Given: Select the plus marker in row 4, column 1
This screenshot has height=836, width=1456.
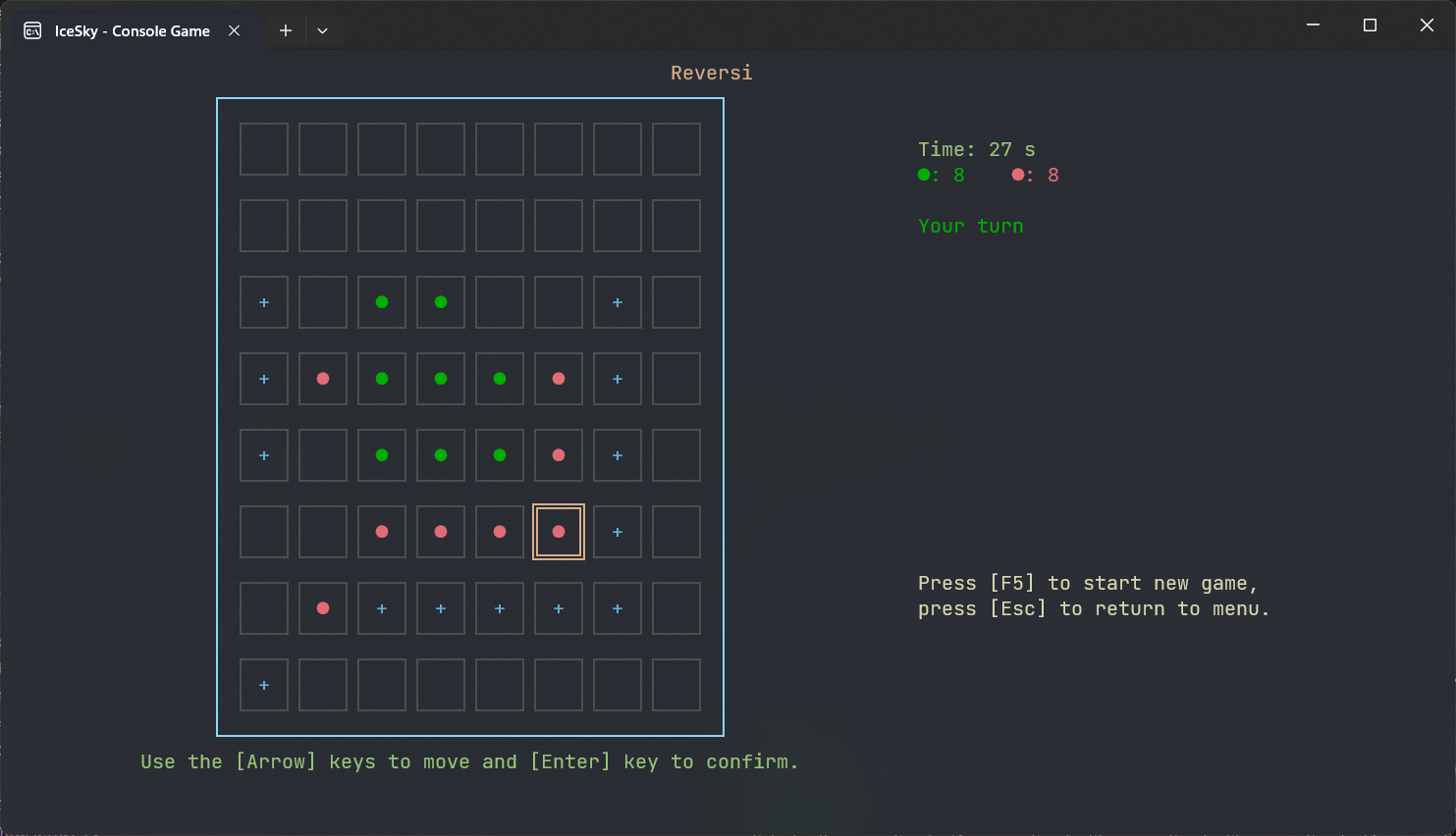Looking at the screenshot, I should pyautogui.click(x=264, y=379).
